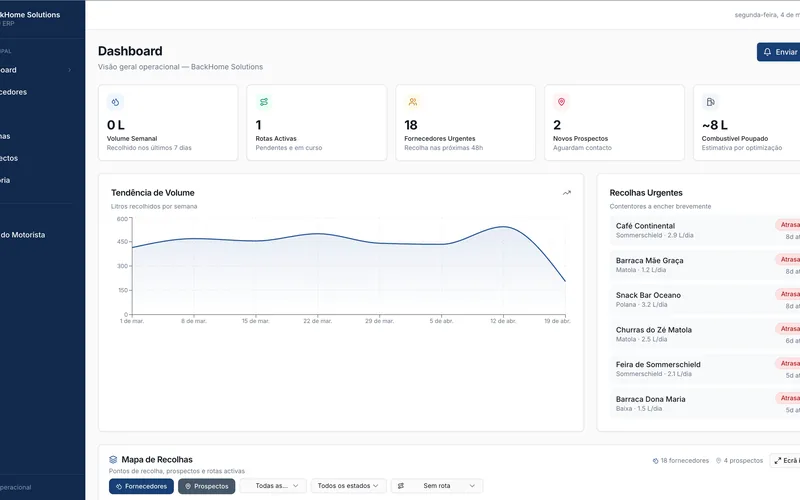The width and height of the screenshot is (800, 500).
Task: Click the trend arrow icon in Tendência de Volume
Action: (x=567, y=193)
